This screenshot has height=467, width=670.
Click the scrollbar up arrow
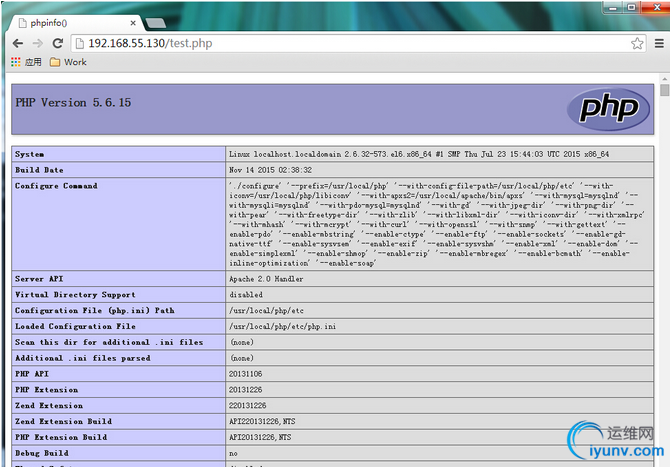664,79
